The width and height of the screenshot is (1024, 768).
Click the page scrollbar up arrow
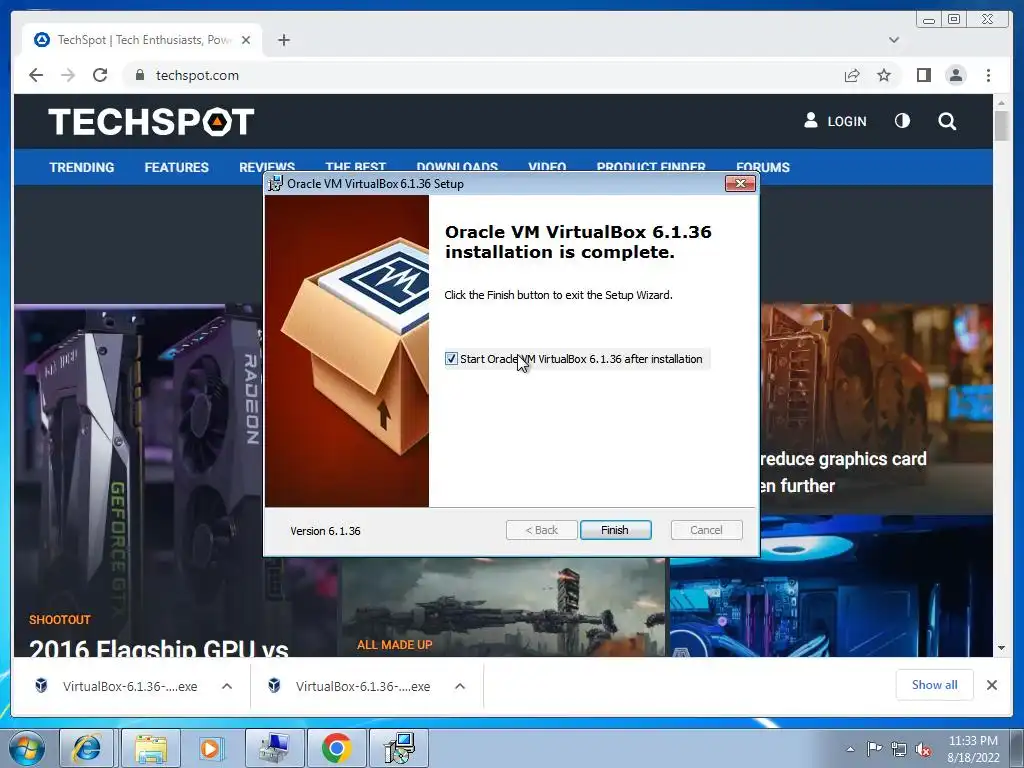[x=1002, y=103]
